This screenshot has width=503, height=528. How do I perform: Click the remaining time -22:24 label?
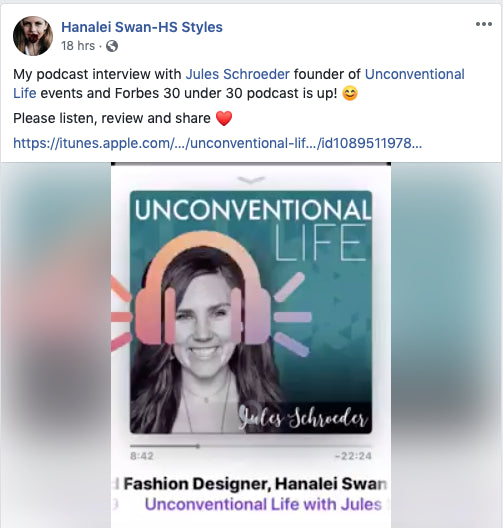point(353,456)
